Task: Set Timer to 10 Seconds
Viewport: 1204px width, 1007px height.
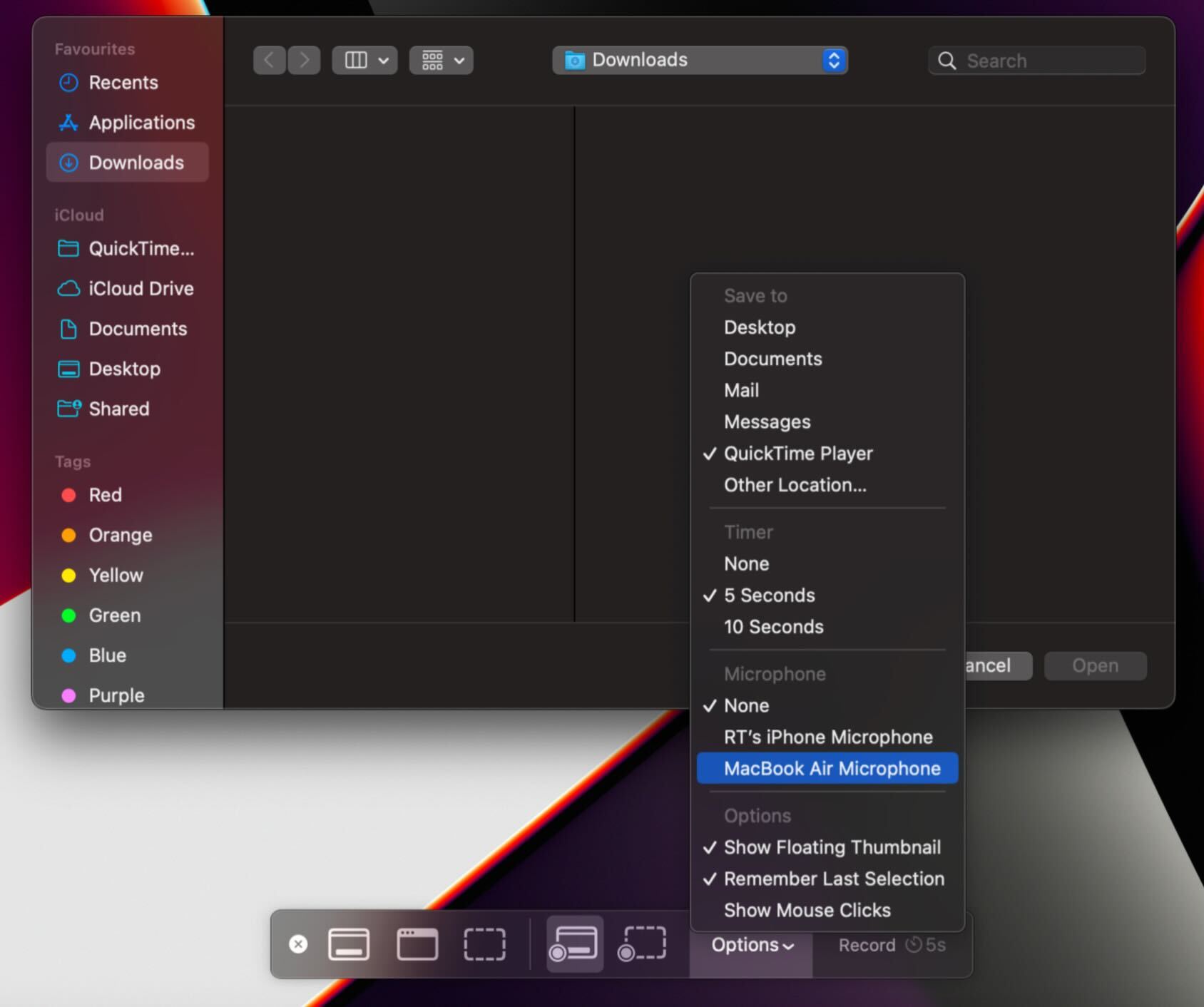Action: [827, 627]
